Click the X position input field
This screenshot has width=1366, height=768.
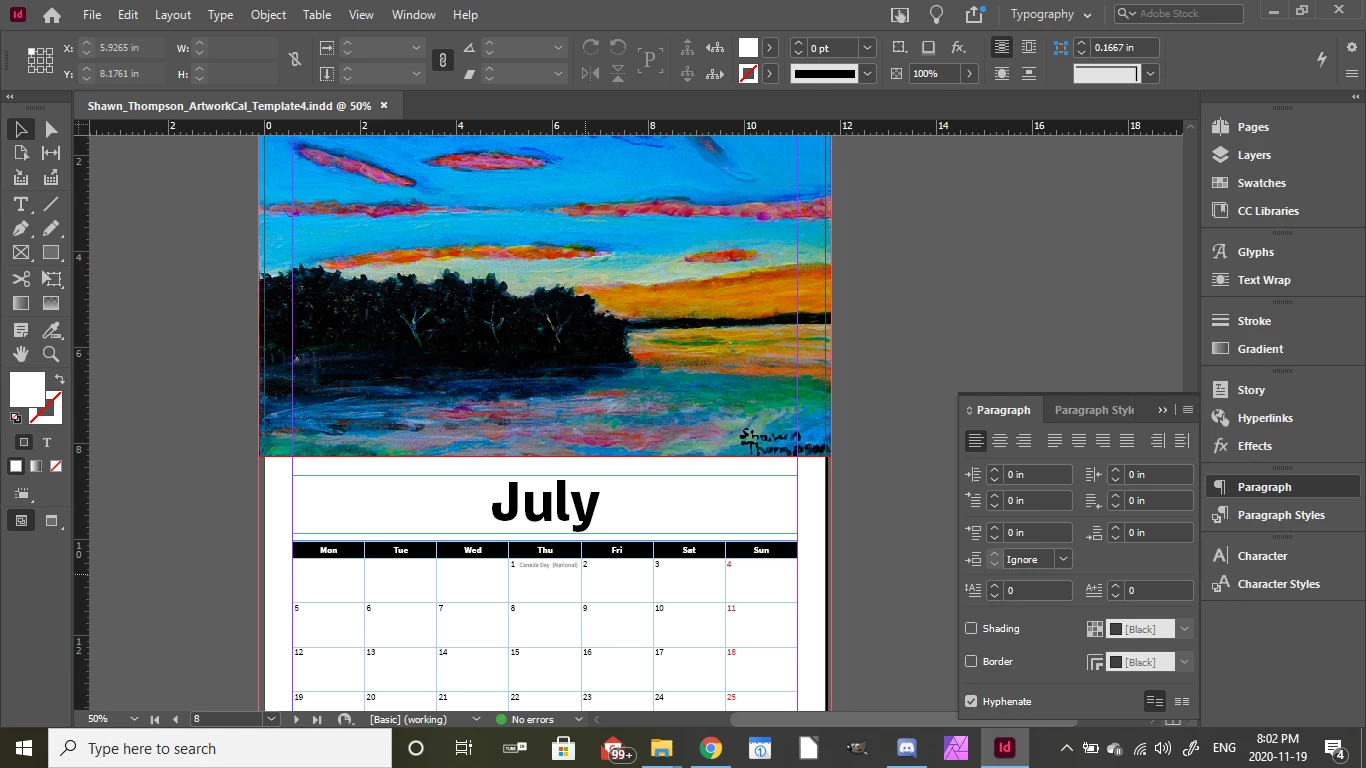[132, 48]
